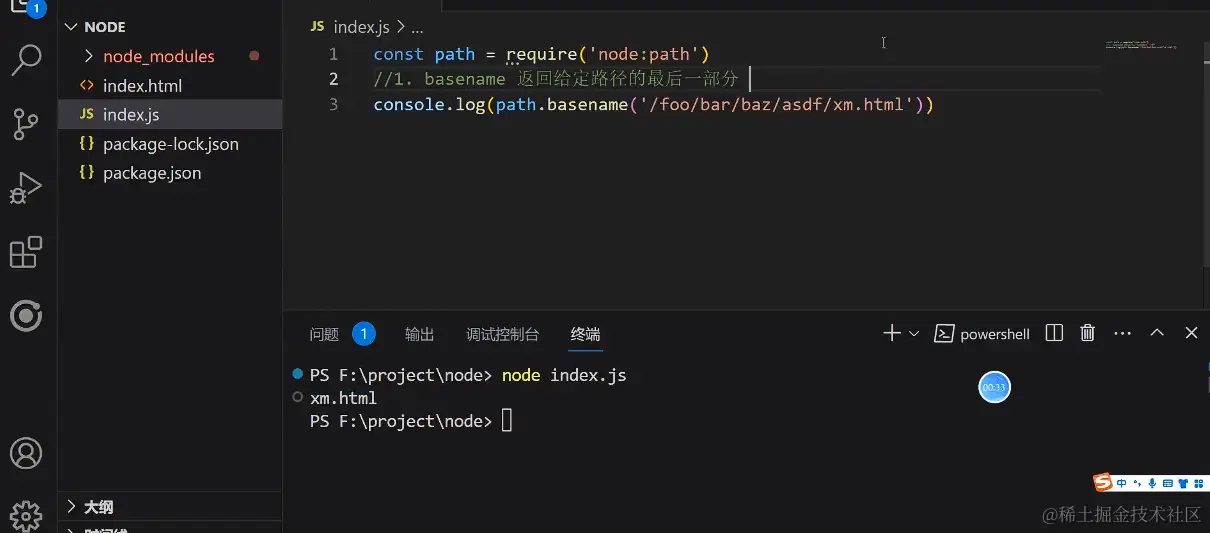Click the 'node index.js' command in terminal
The width and height of the screenshot is (1210, 533).
click(x=564, y=376)
